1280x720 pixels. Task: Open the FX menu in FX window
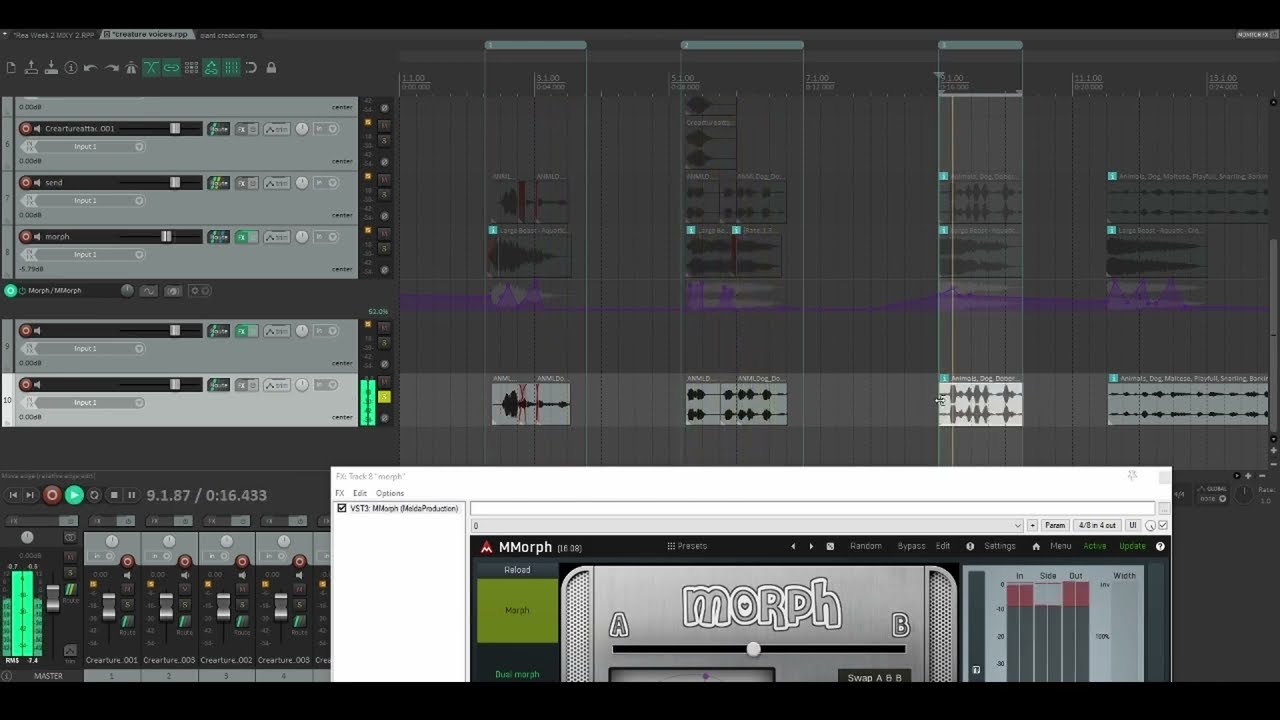pyautogui.click(x=340, y=493)
